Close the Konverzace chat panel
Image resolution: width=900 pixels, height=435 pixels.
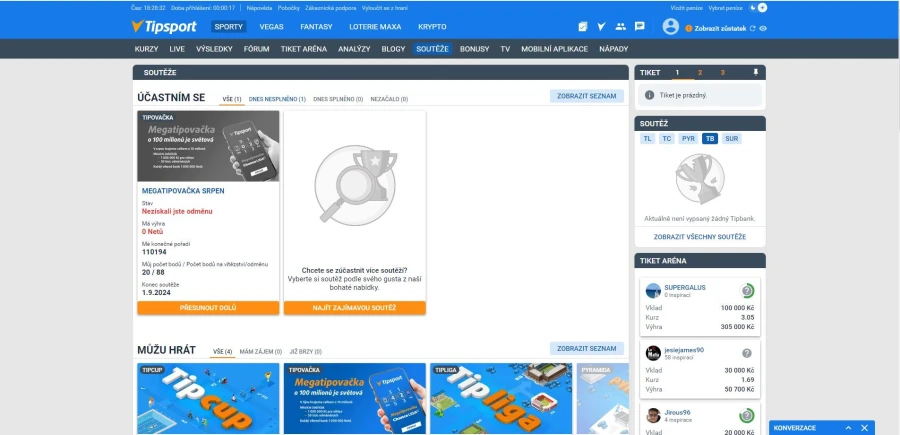[x=864, y=428]
